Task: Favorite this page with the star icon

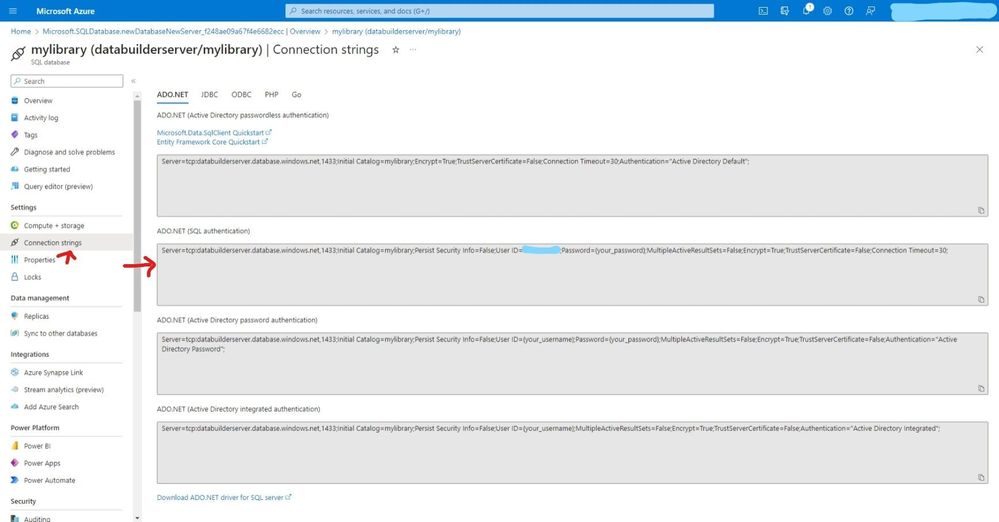Action: pos(396,50)
